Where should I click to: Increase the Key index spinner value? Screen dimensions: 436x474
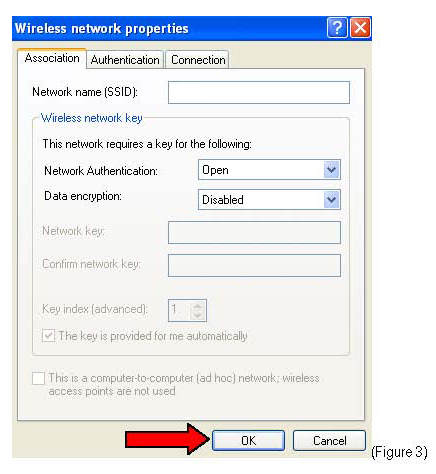(x=198, y=306)
